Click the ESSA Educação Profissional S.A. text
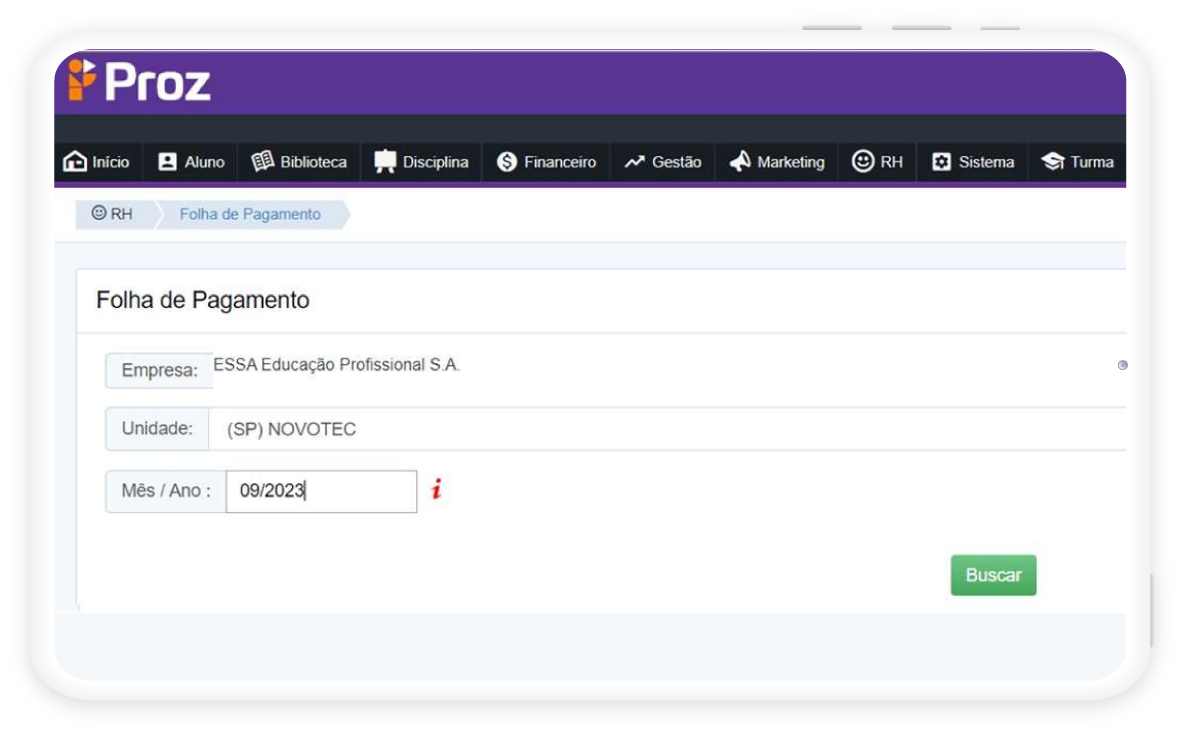This screenshot has width=1185, height=736. (x=336, y=365)
